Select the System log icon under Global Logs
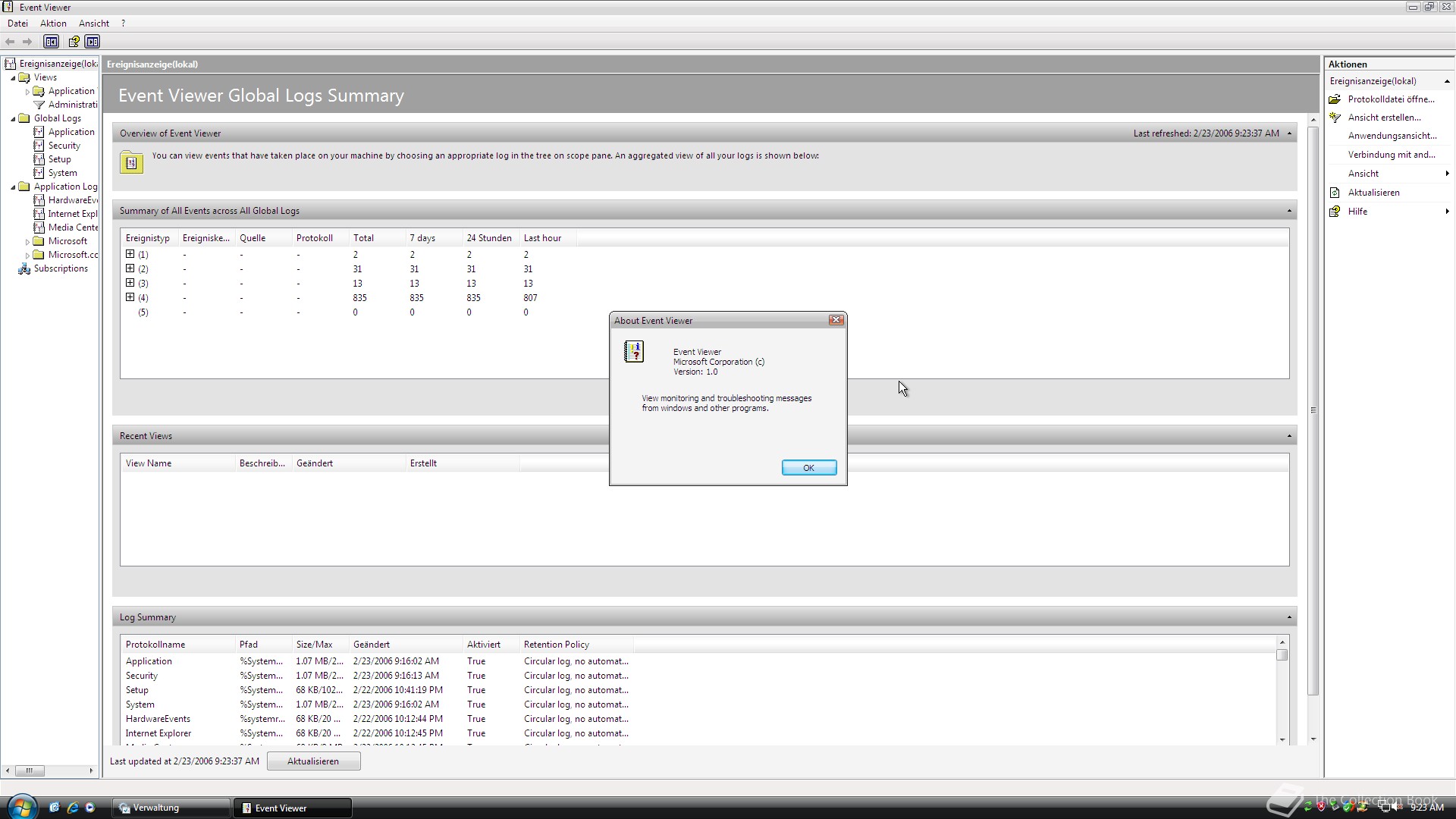Screen dimensions: 1456x819 39,173
